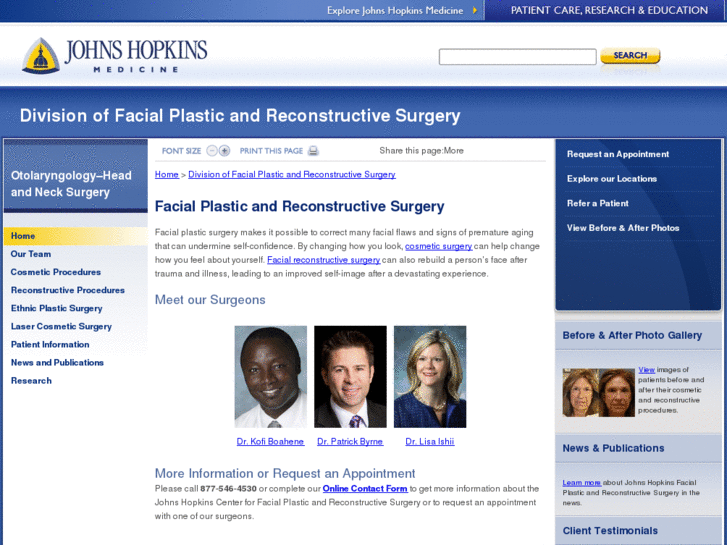The height and width of the screenshot is (545, 727).
Task: Open the Dr. Patrick Byrne link
Action: coord(350,442)
